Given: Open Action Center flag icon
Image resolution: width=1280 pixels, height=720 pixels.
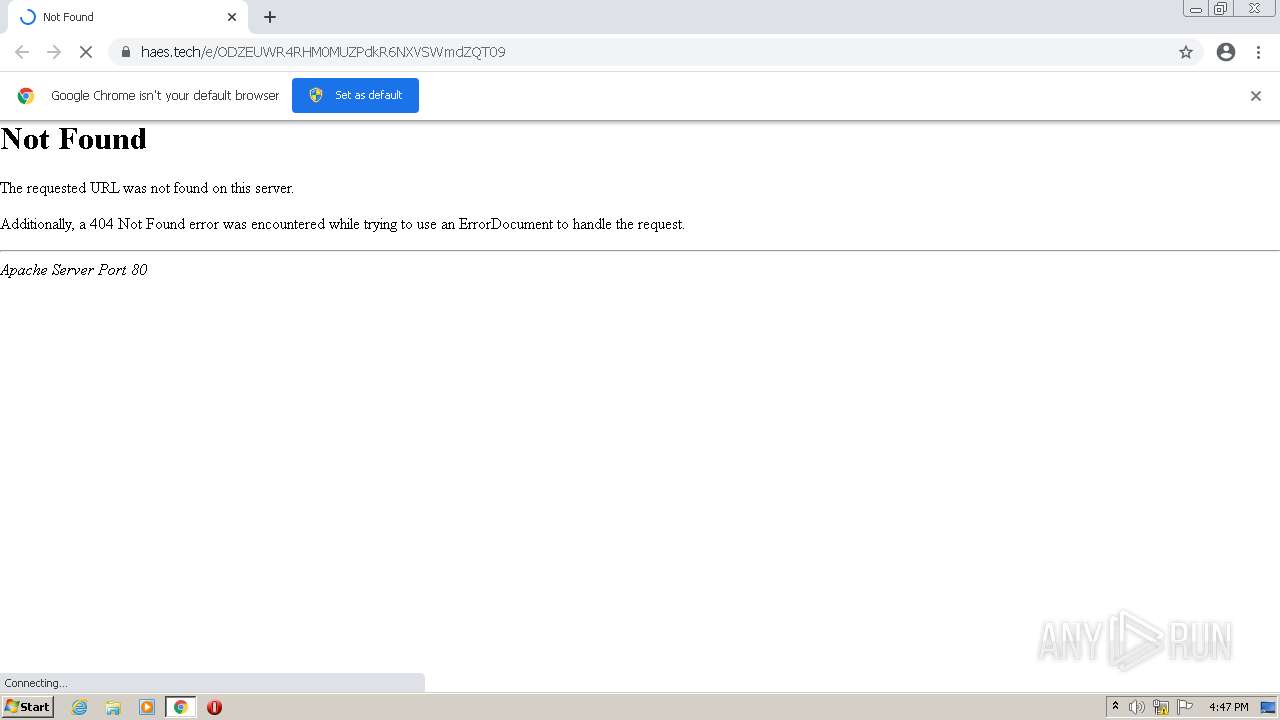Looking at the screenshot, I should tap(1185, 707).
